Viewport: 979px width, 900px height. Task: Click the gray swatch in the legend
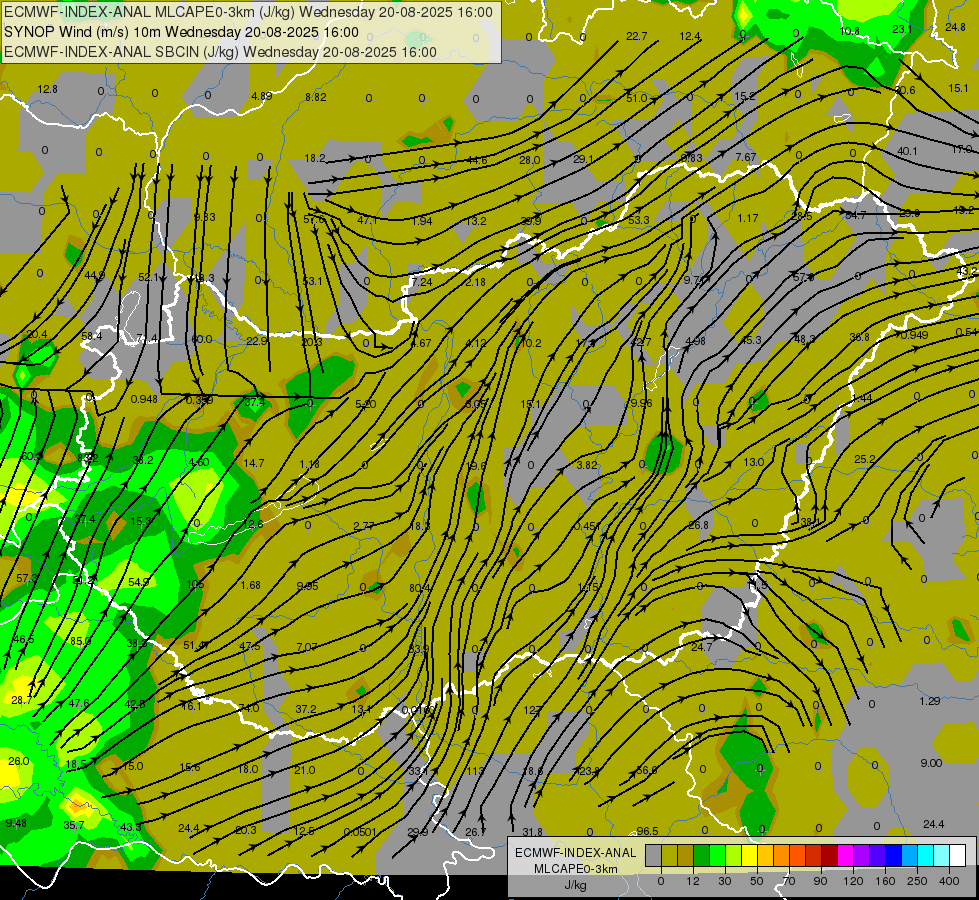(653, 855)
